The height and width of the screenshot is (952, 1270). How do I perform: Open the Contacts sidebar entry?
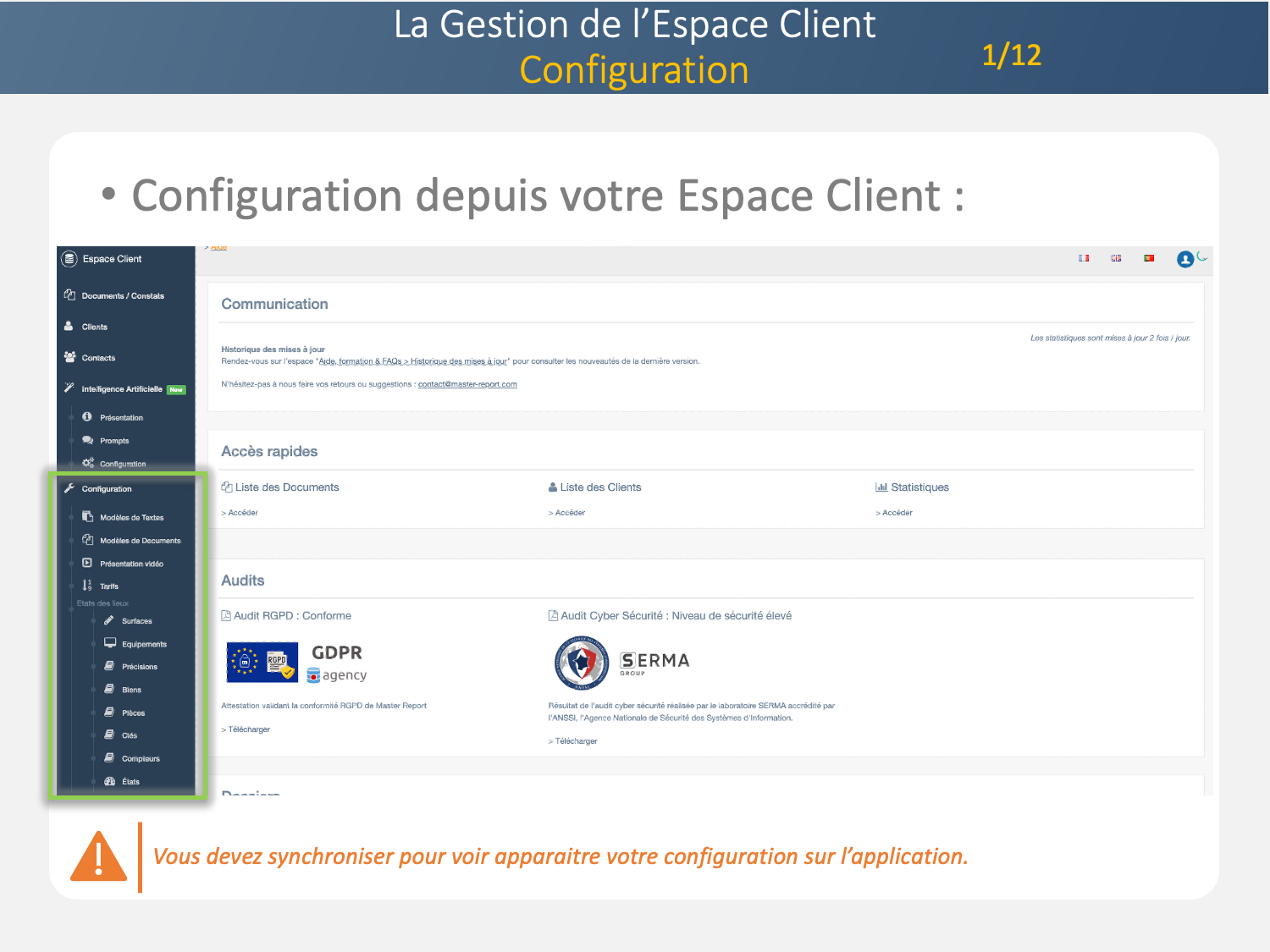[98, 358]
